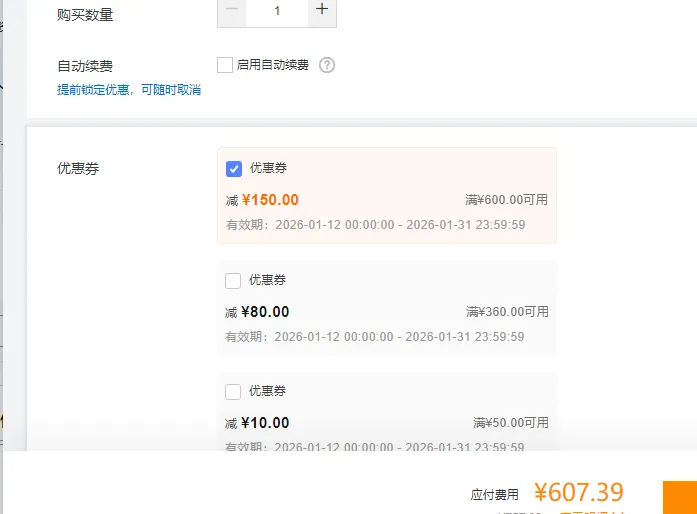Click the ¥80.00 discount amount
697x514 pixels.
(265, 312)
